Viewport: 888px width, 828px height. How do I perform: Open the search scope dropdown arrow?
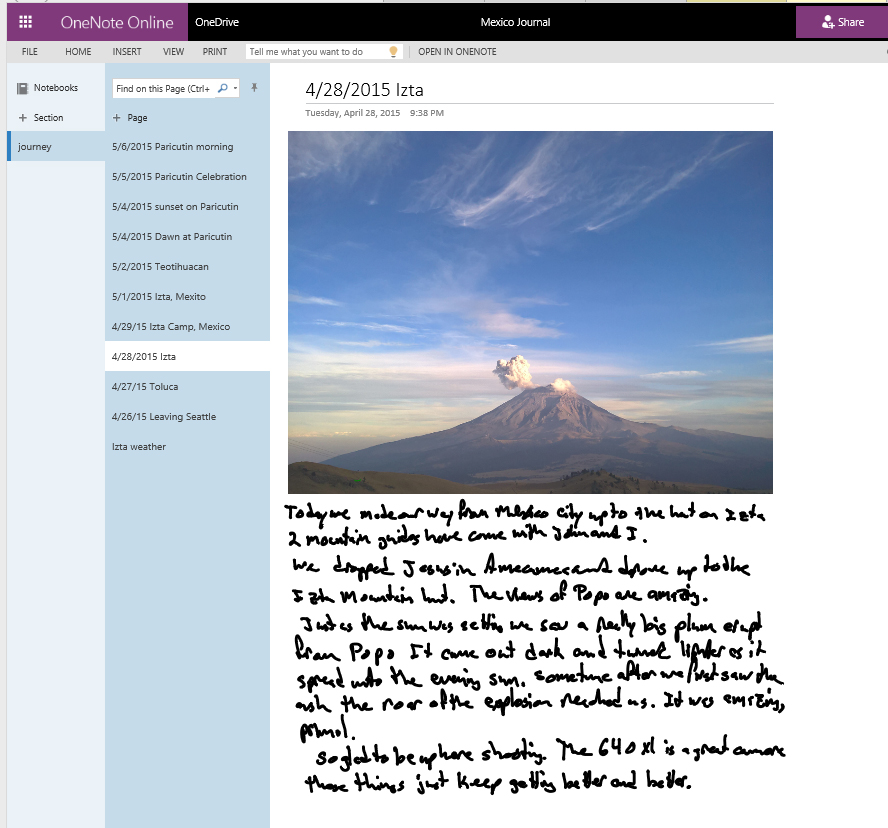point(235,88)
